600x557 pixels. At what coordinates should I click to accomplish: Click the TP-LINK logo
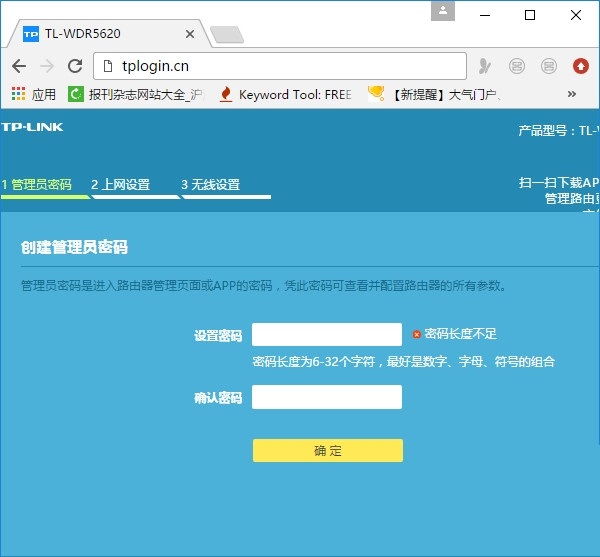click(x=32, y=127)
